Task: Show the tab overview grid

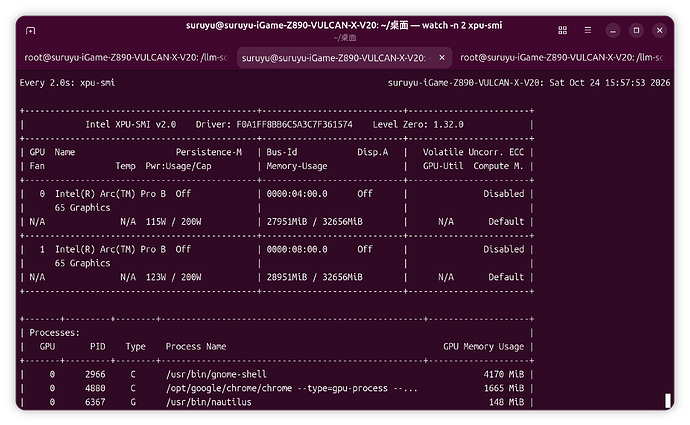Action: [562, 30]
